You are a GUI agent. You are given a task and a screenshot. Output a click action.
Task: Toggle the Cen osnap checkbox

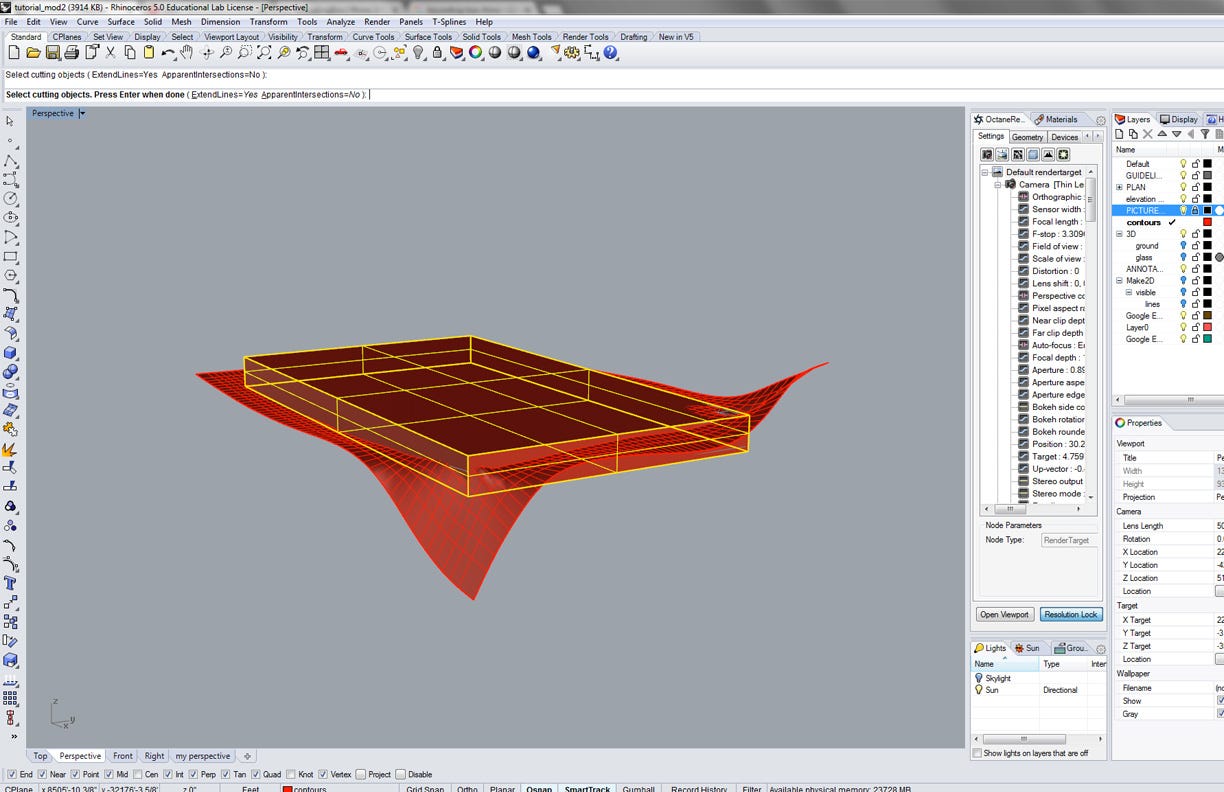coord(137,775)
